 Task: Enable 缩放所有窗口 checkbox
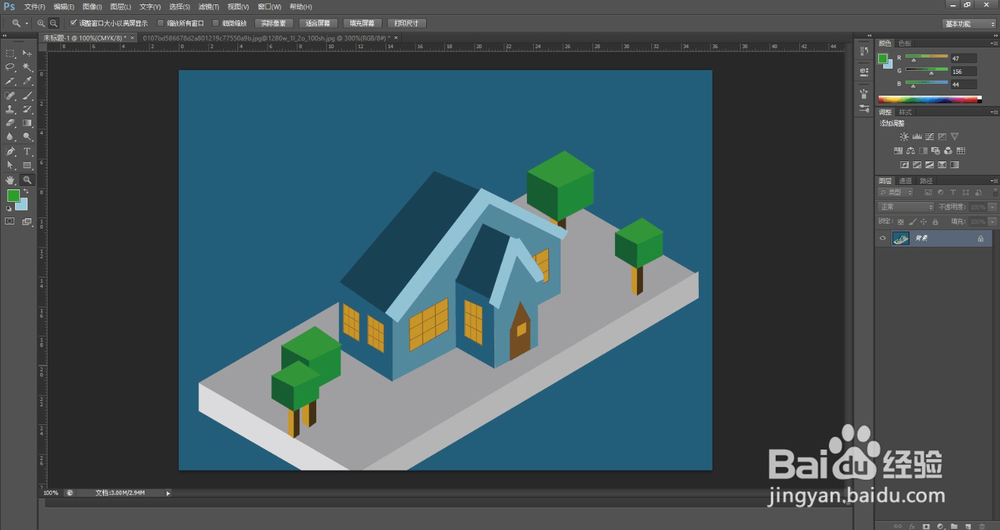tap(161, 22)
